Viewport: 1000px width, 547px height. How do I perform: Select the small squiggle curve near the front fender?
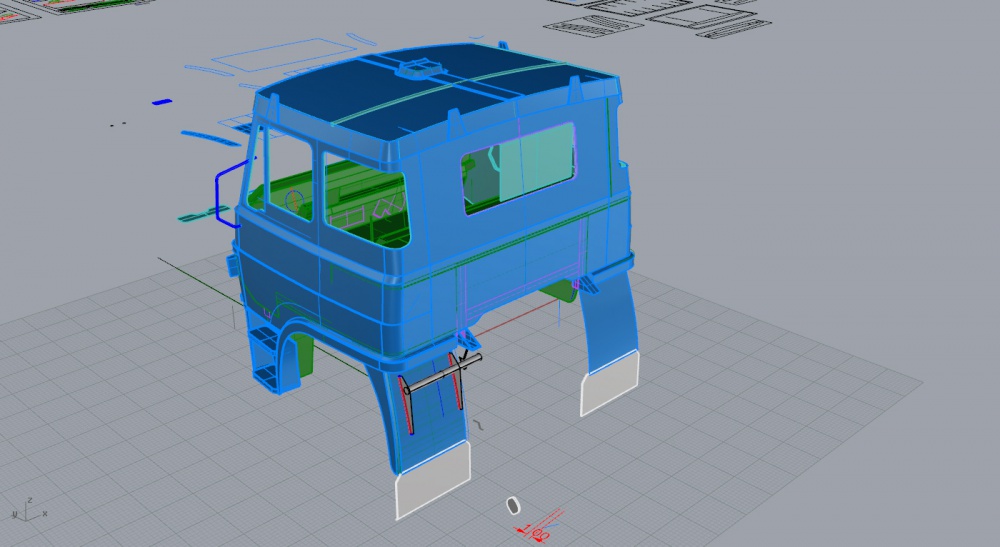point(478,425)
